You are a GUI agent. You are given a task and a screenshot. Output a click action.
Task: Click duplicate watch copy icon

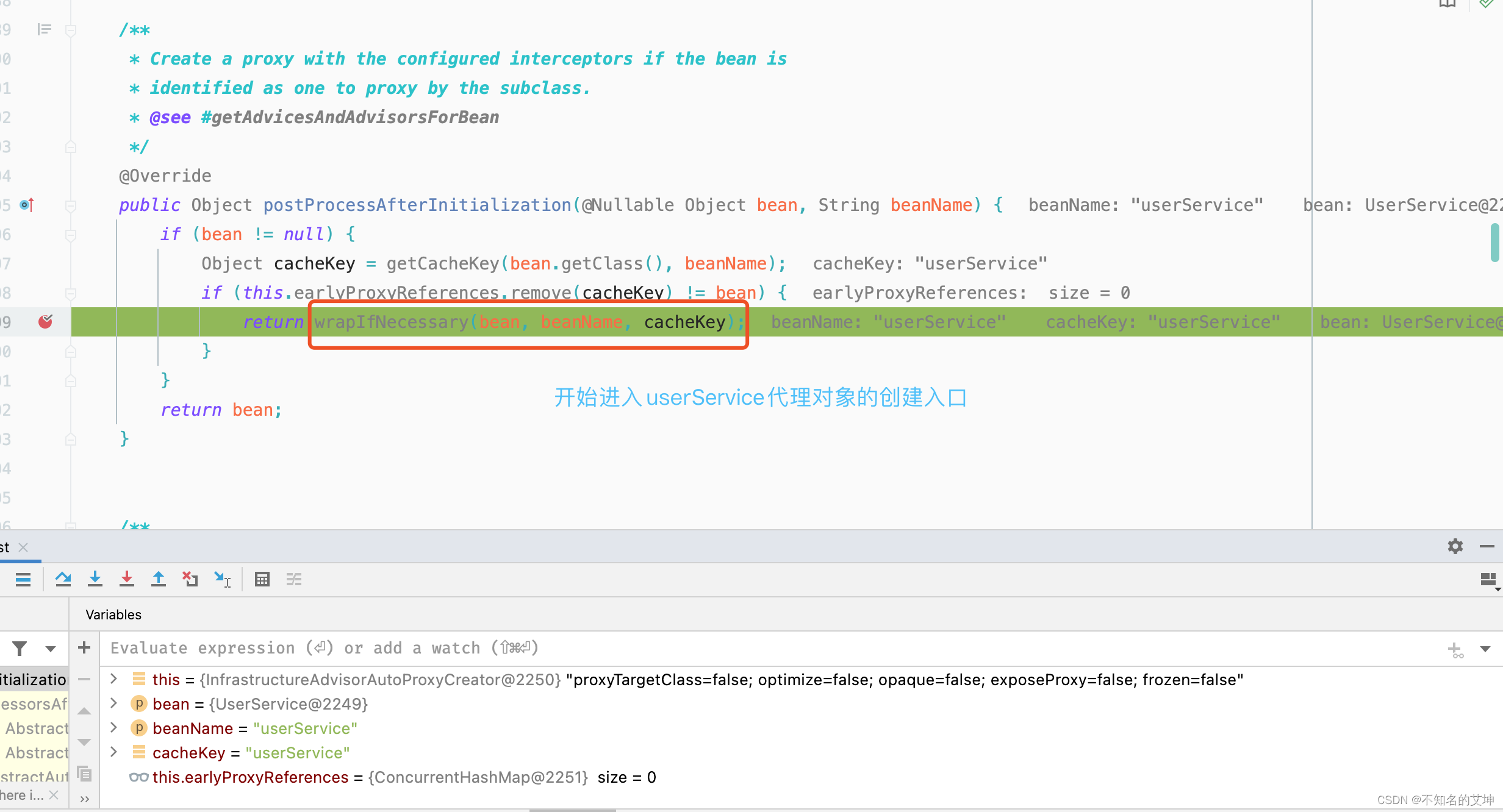click(x=84, y=774)
